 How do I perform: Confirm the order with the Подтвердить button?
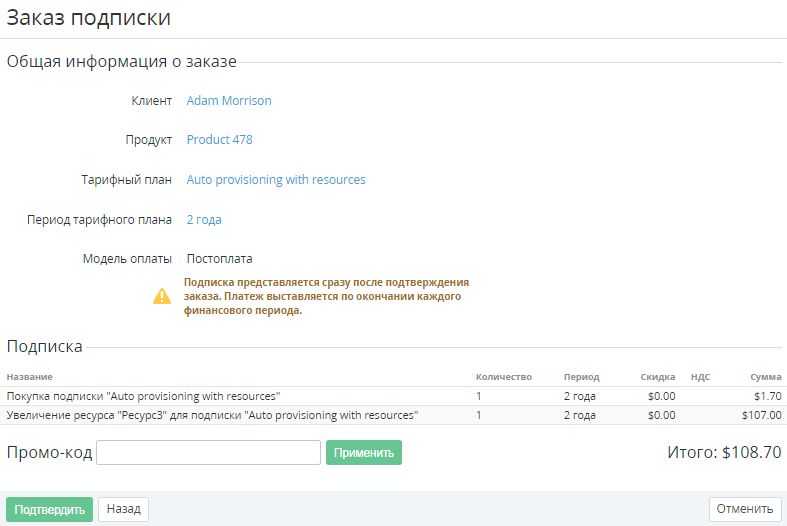(49, 509)
